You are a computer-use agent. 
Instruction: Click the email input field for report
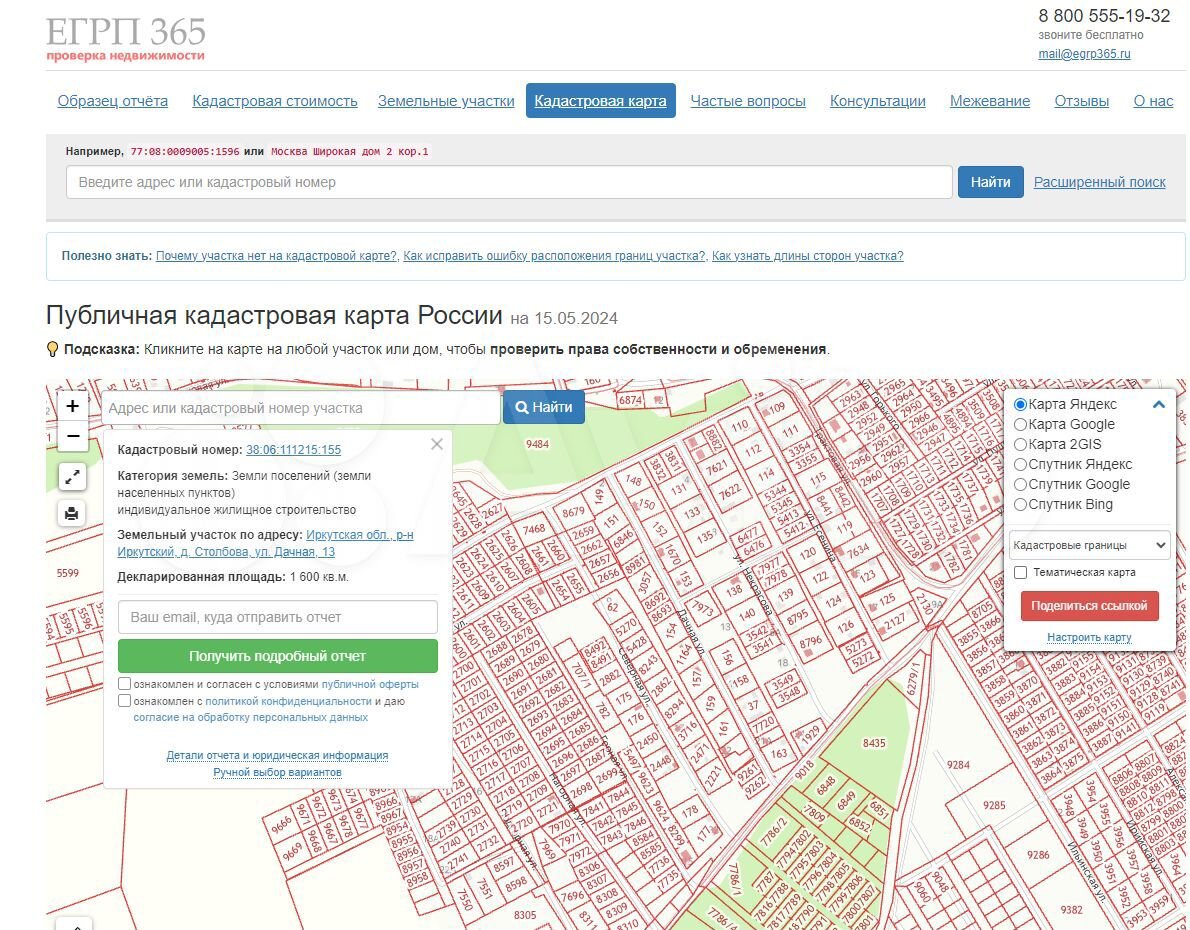pyautogui.click(x=278, y=617)
